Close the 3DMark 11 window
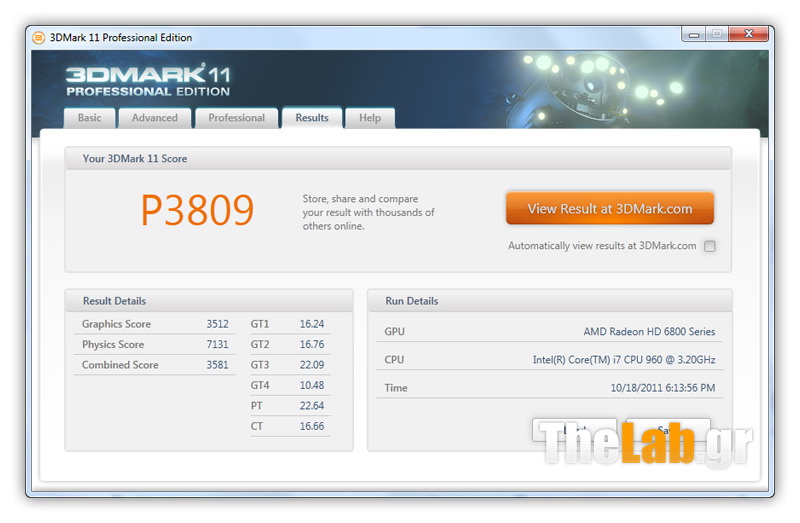The height and width of the screenshot is (523, 800). point(748,34)
